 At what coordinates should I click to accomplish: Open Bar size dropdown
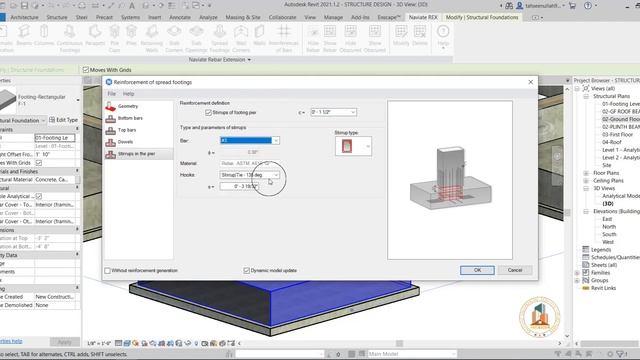pyautogui.click(x=276, y=140)
